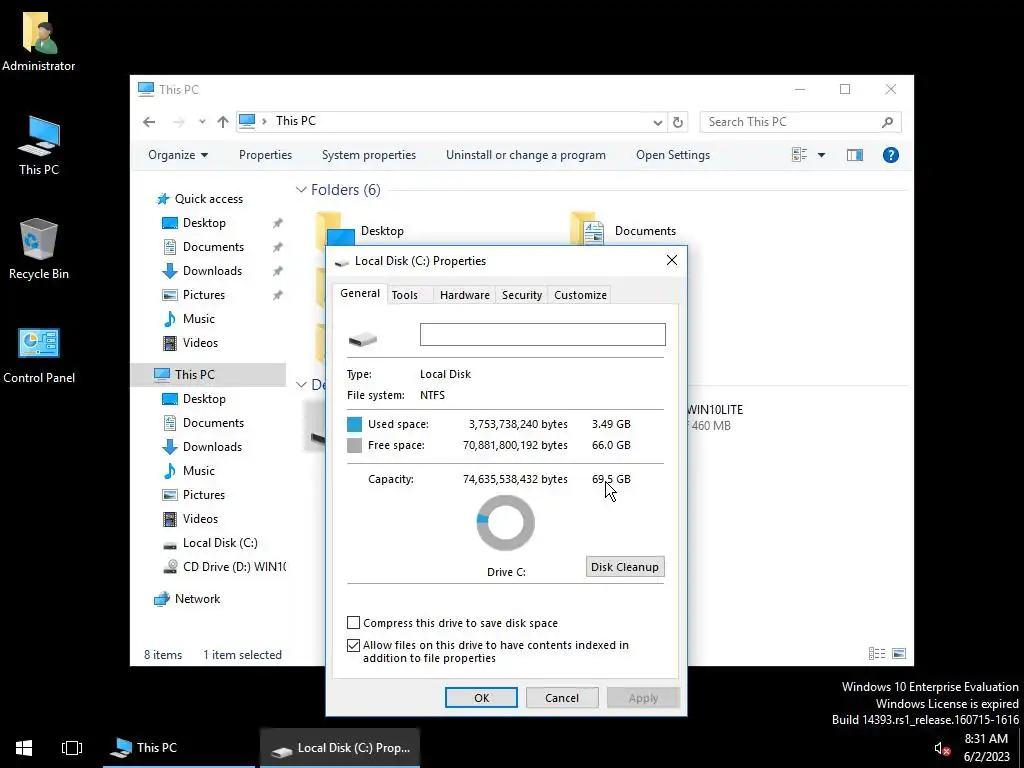Screen dimensions: 1024x768
Task: Click the Disk Cleanup button
Action: pos(625,567)
